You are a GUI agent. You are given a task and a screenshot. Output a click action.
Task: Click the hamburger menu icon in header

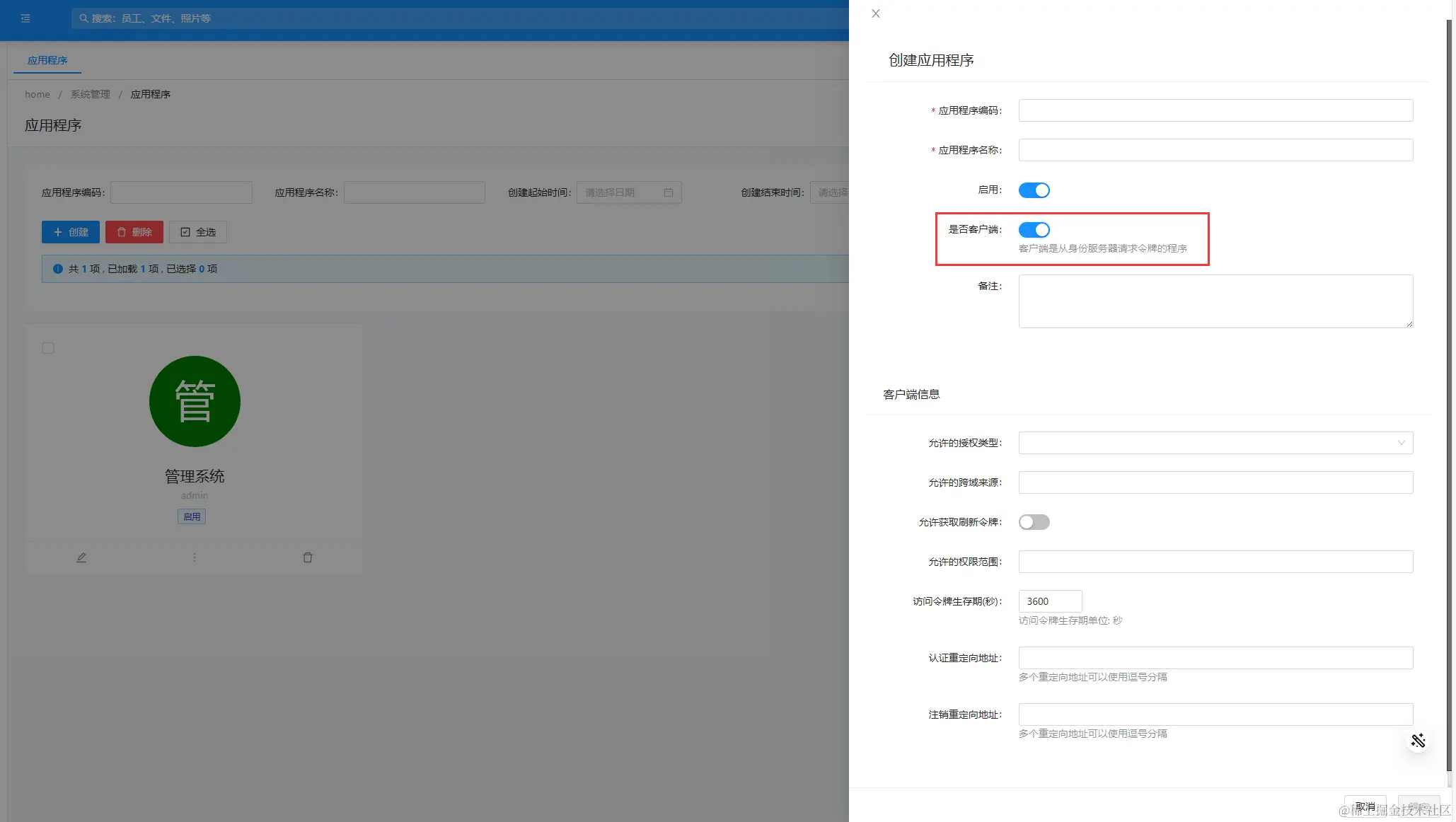pyautogui.click(x=25, y=18)
